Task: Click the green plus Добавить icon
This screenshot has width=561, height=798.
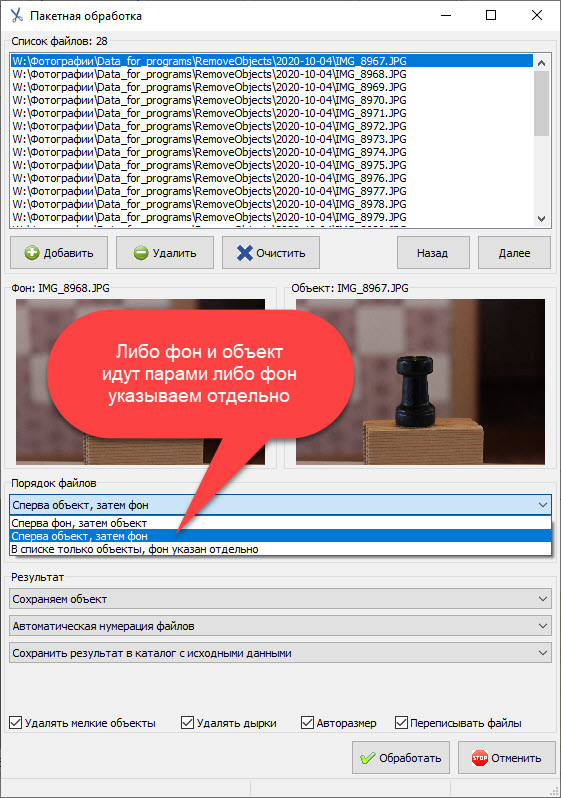Action: coord(32,253)
